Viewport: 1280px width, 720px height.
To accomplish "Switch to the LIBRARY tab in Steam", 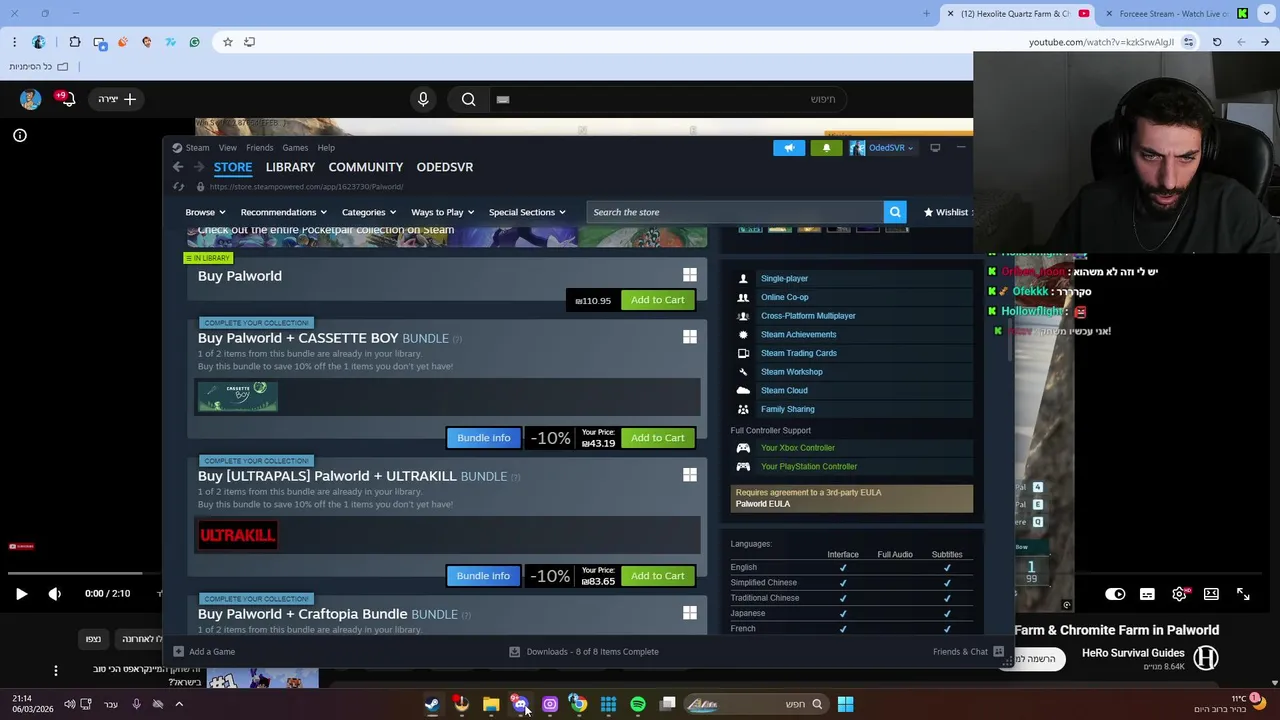I will pos(290,167).
